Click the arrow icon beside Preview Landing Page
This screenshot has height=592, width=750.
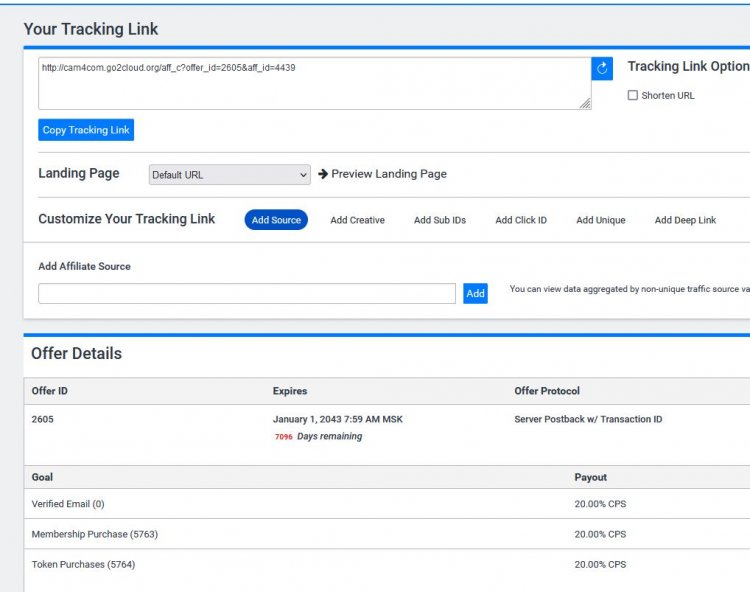(x=323, y=174)
